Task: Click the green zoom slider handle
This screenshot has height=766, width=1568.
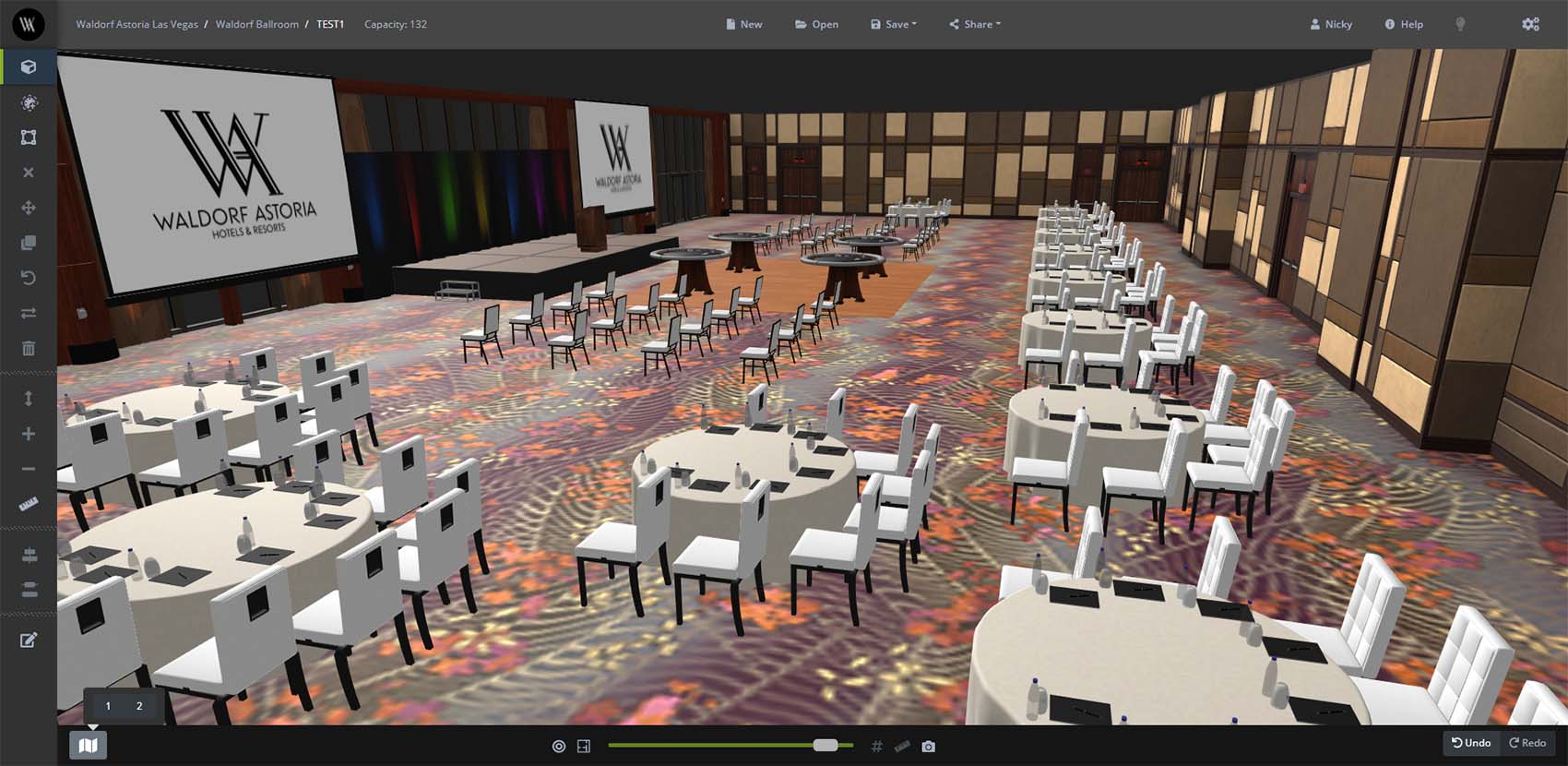Action: pyautogui.click(x=826, y=745)
